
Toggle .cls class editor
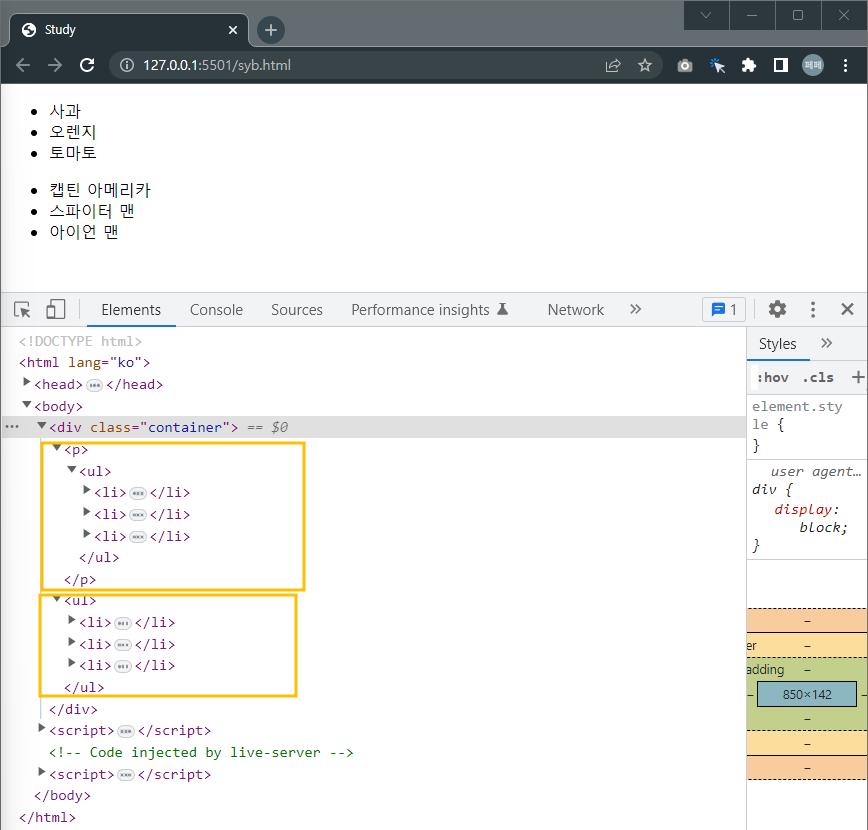[818, 378]
